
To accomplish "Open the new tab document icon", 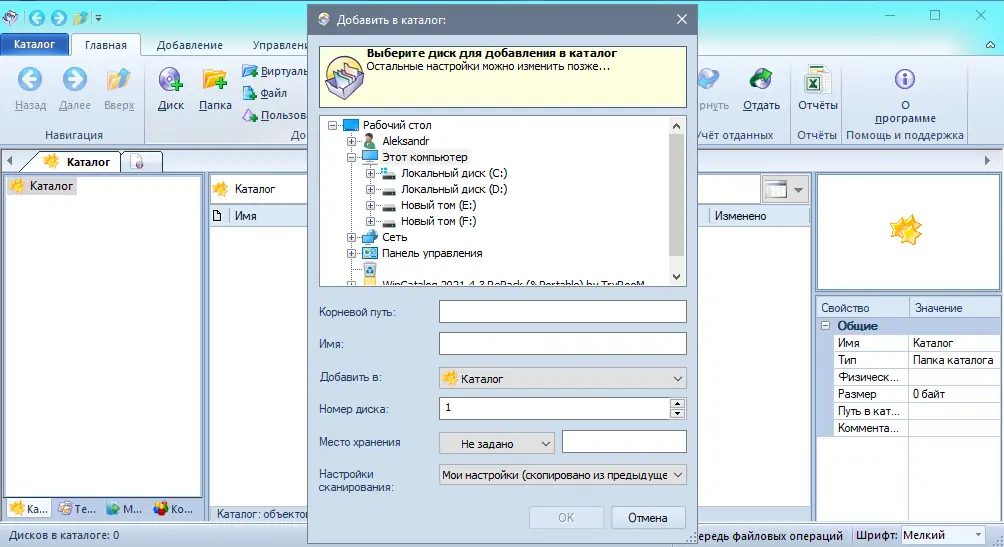I will point(138,162).
